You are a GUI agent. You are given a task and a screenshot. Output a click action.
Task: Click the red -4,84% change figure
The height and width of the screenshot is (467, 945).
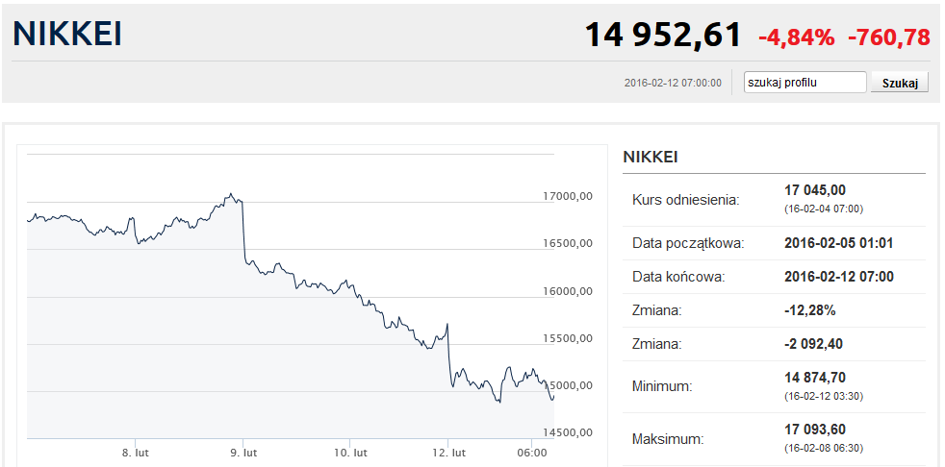tap(796, 38)
